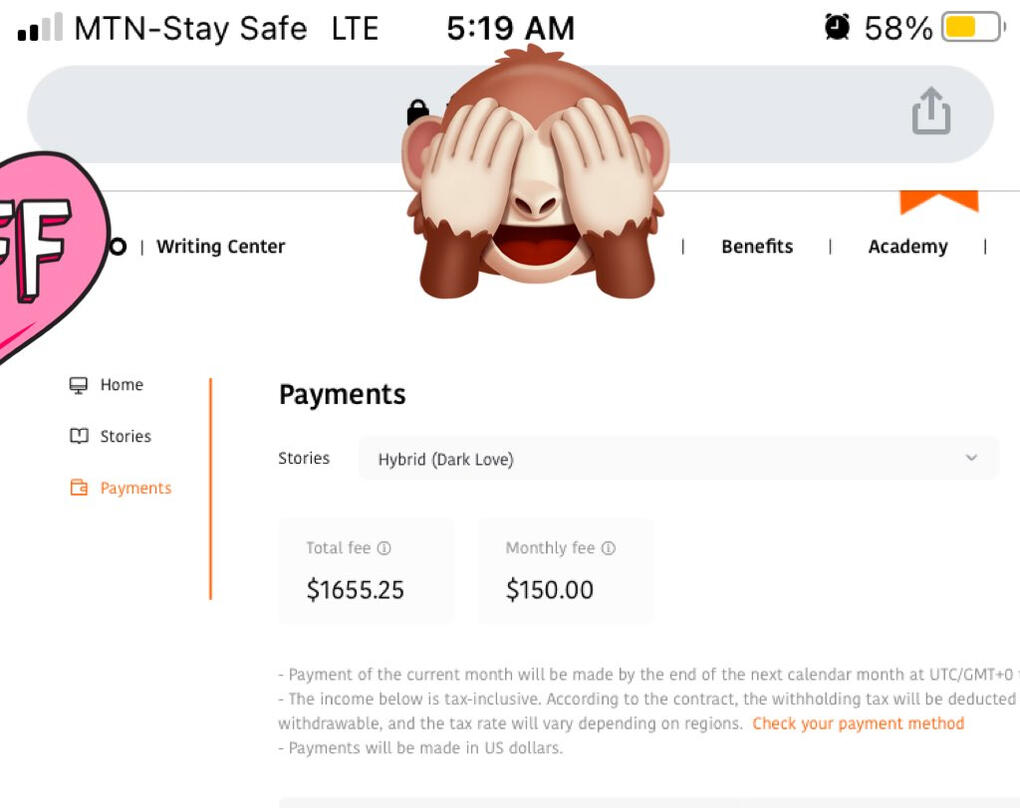Click the $1655.25 Total fee card

[x=366, y=571]
